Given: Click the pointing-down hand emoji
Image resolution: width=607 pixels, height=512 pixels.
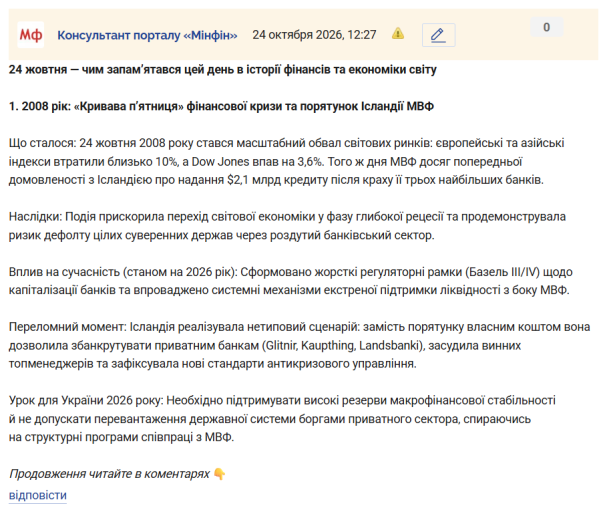Looking at the screenshot, I should 219,474.
